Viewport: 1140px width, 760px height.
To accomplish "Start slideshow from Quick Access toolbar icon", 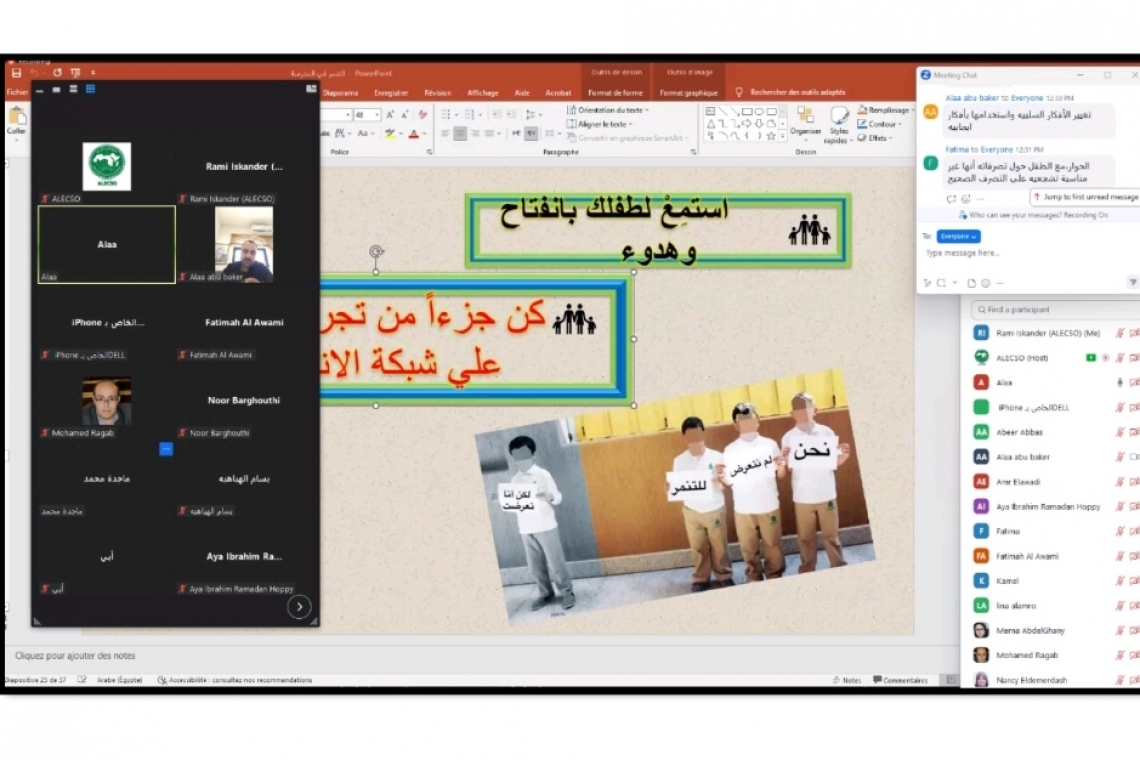I will pos(76,73).
